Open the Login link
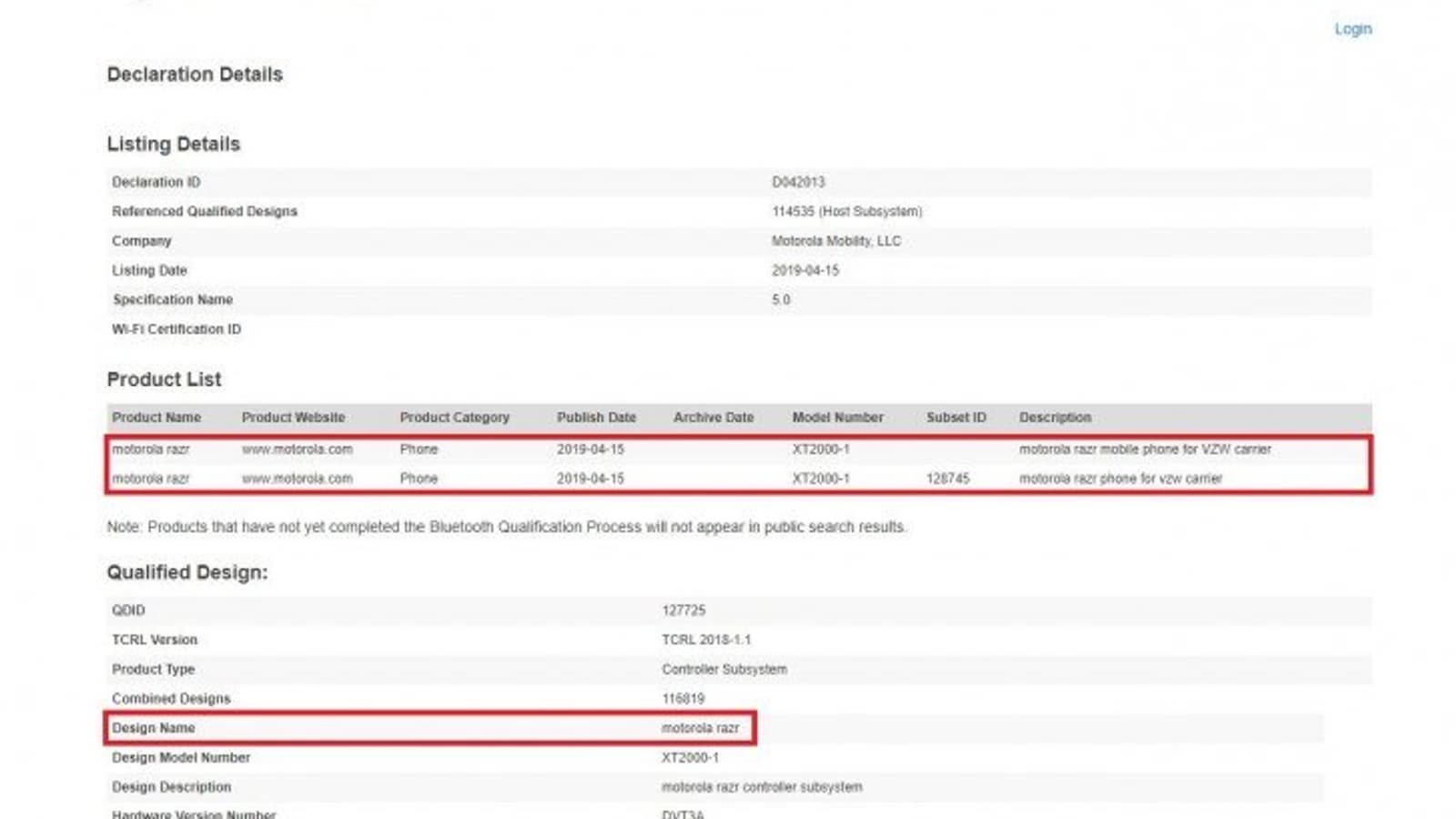1456x819 pixels. click(1353, 29)
